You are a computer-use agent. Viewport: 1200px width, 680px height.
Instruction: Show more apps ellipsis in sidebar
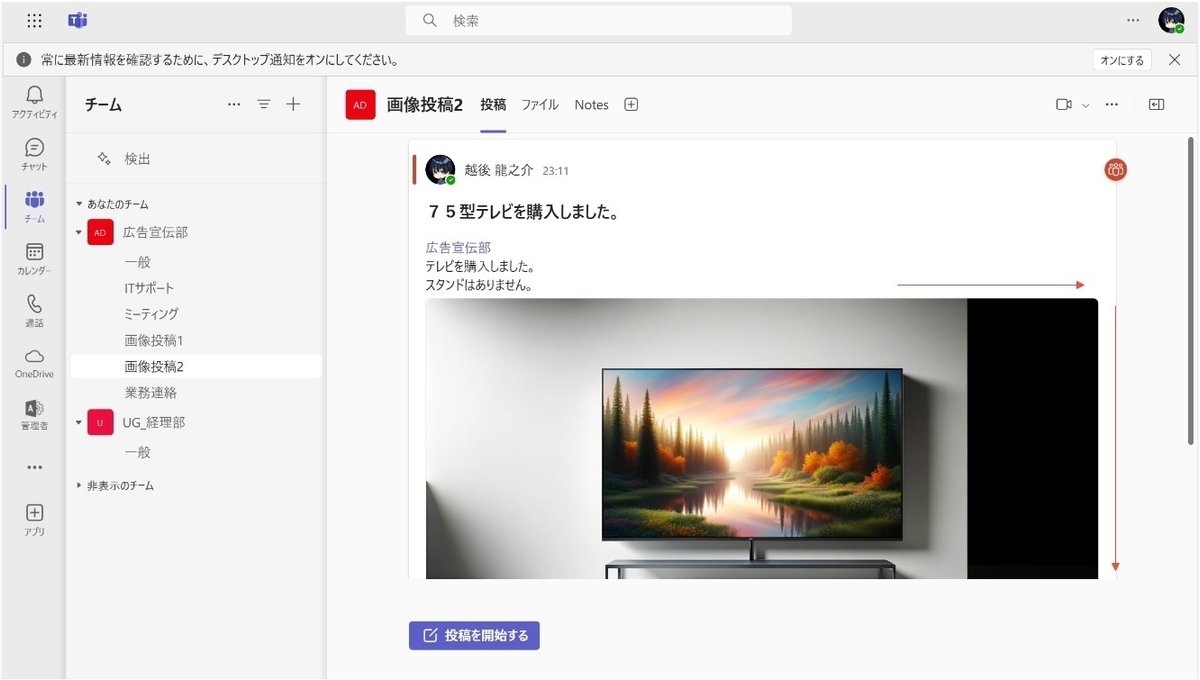point(34,467)
